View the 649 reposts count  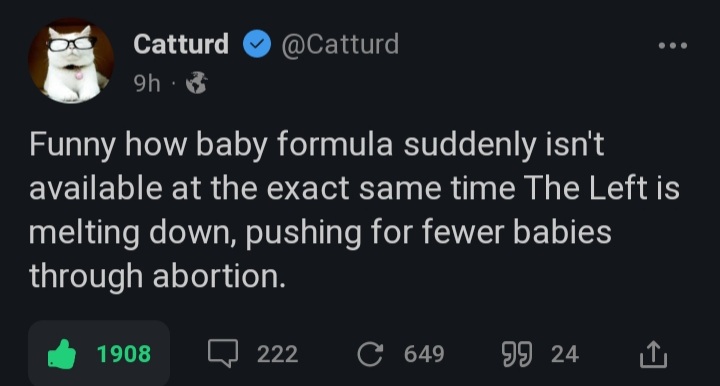(x=424, y=354)
